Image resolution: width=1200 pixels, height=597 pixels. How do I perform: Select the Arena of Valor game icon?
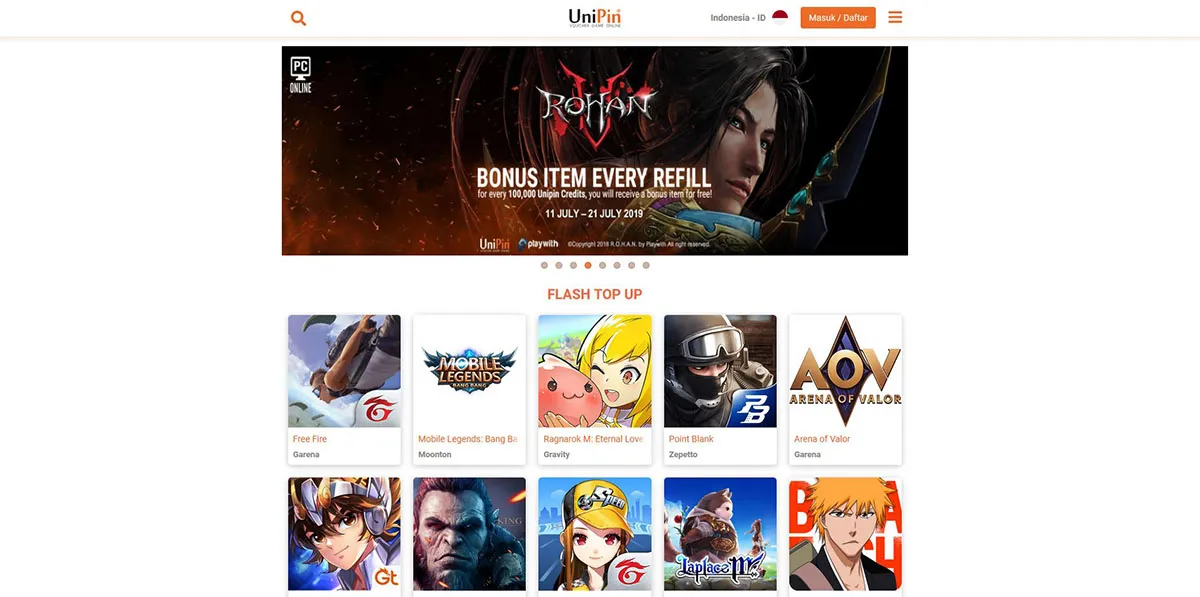click(x=845, y=371)
